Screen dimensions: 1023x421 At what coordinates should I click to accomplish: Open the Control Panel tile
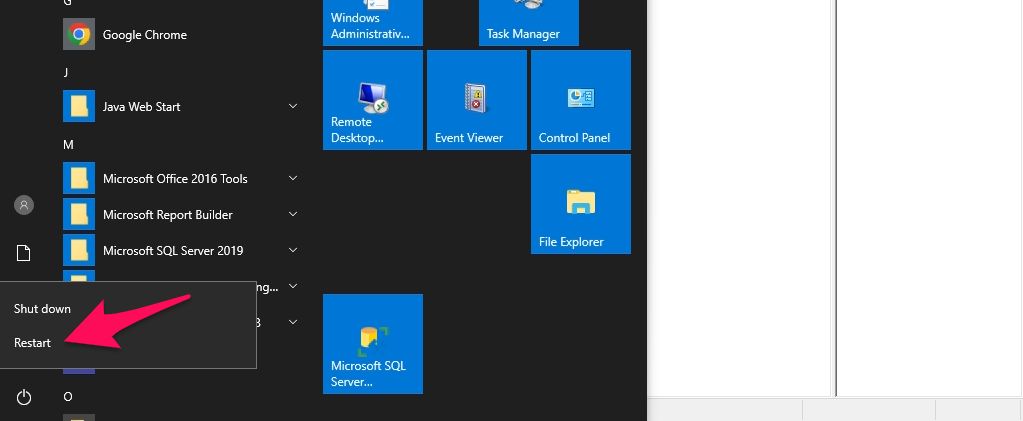tap(580, 100)
